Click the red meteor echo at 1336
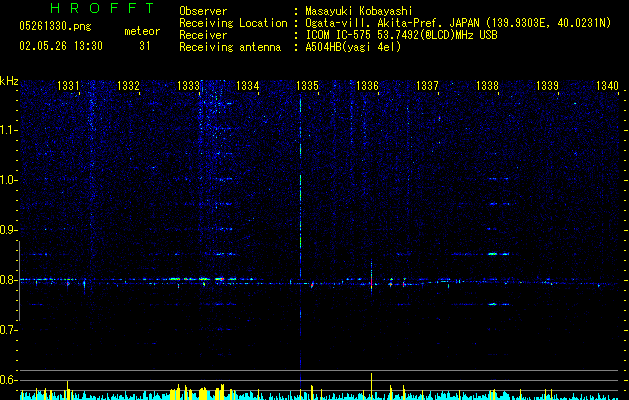The image size is (629, 400). pos(371,281)
